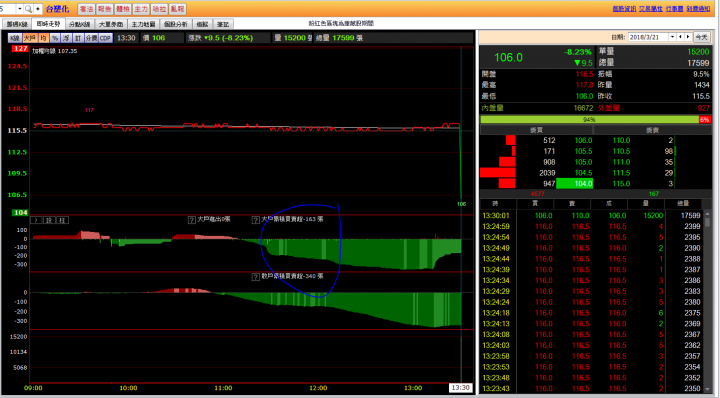The width and height of the screenshot is (720, 398).
Task: Open the 筆記 tab
Action: [223, 24]
